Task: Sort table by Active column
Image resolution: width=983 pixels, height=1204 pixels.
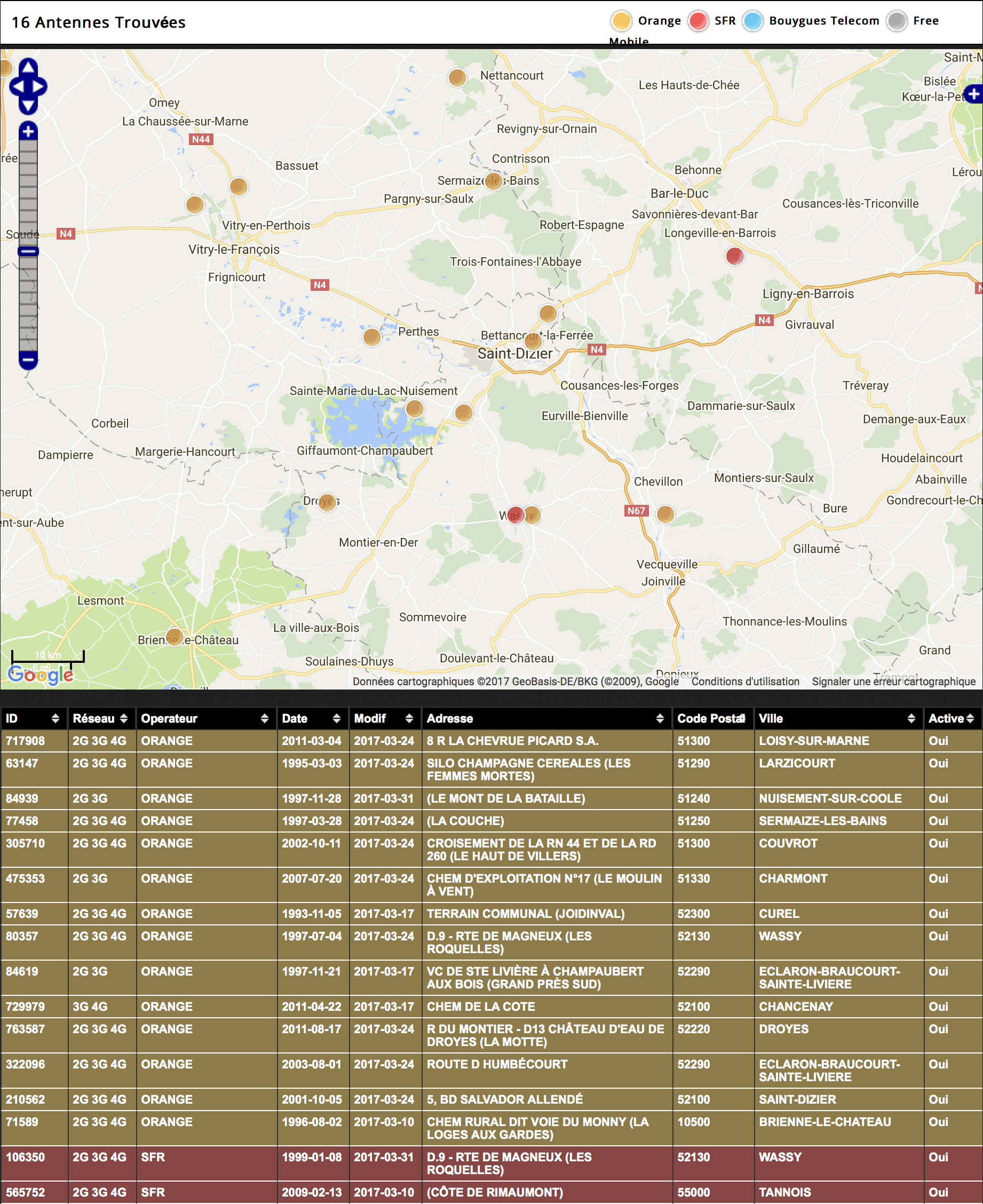Action: 953,718
